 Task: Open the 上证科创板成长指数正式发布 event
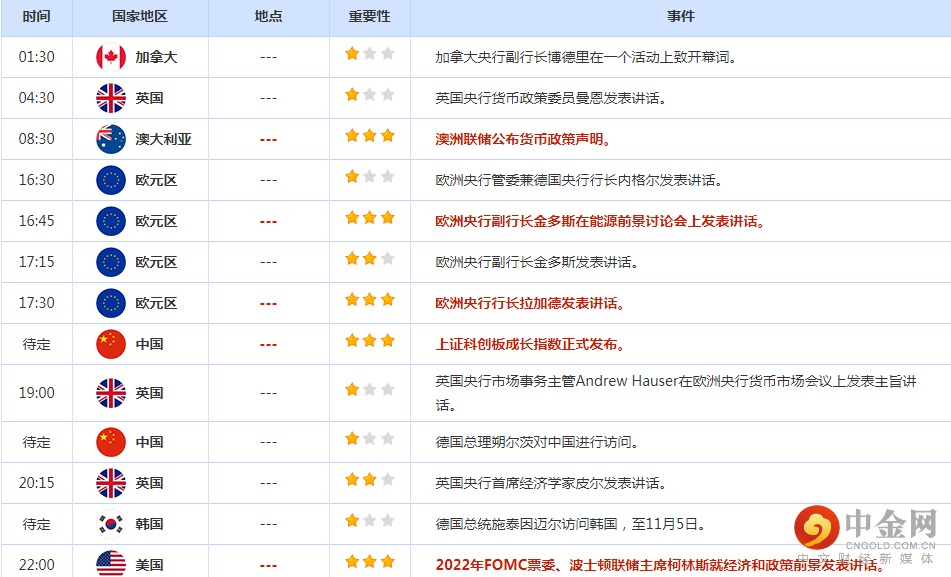pos(530,344)
